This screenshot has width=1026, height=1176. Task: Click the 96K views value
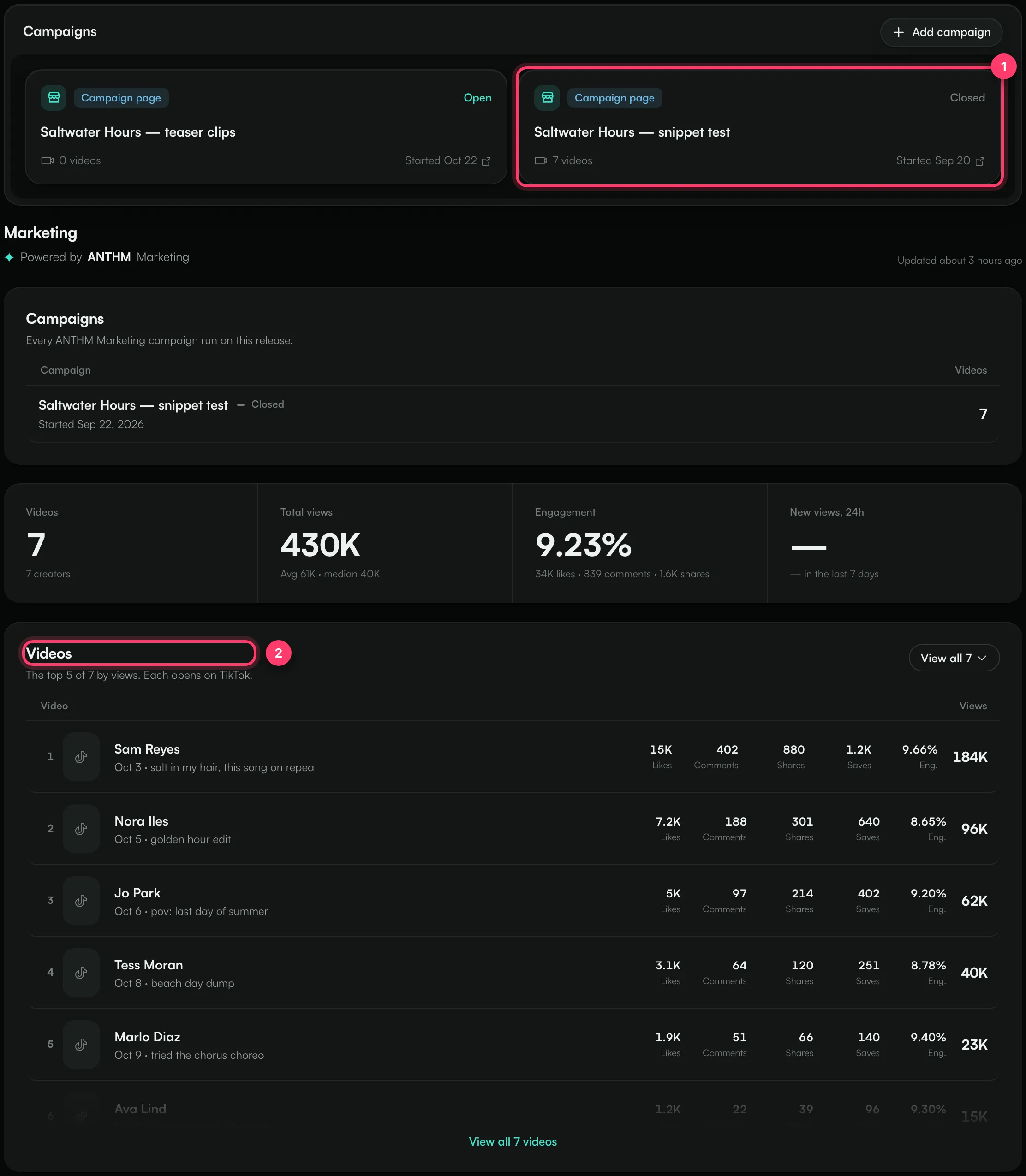pyautogui.click(x=974, y=829)
